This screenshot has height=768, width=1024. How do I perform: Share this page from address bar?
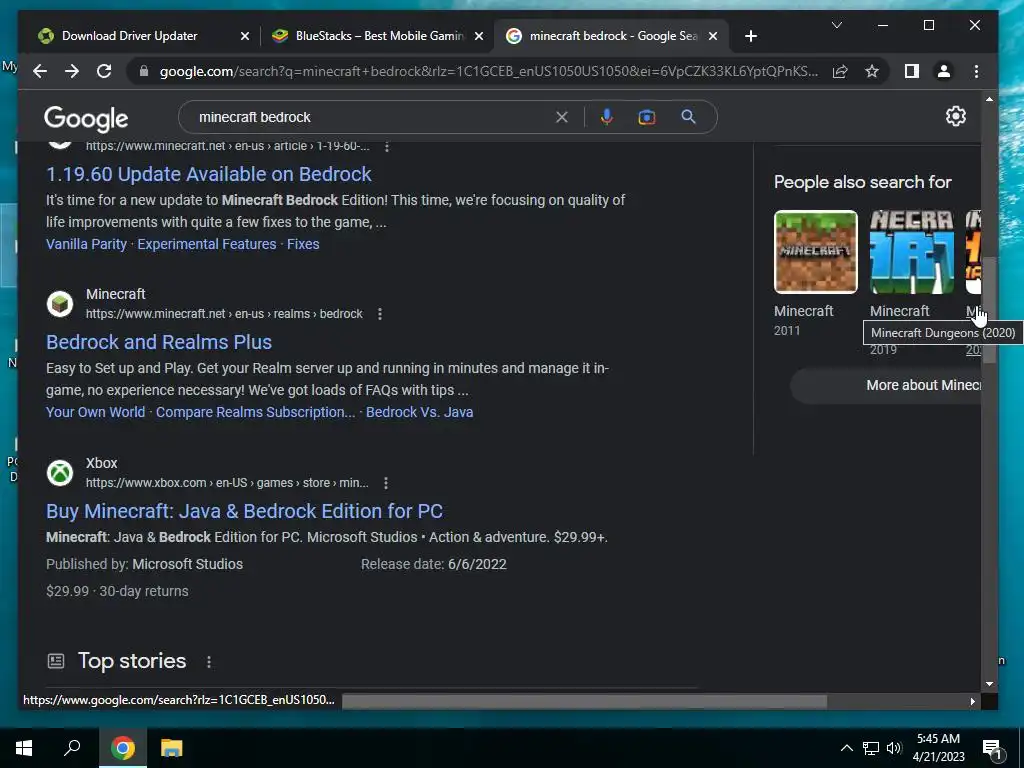pyautogui.click(x=840, y=71)
